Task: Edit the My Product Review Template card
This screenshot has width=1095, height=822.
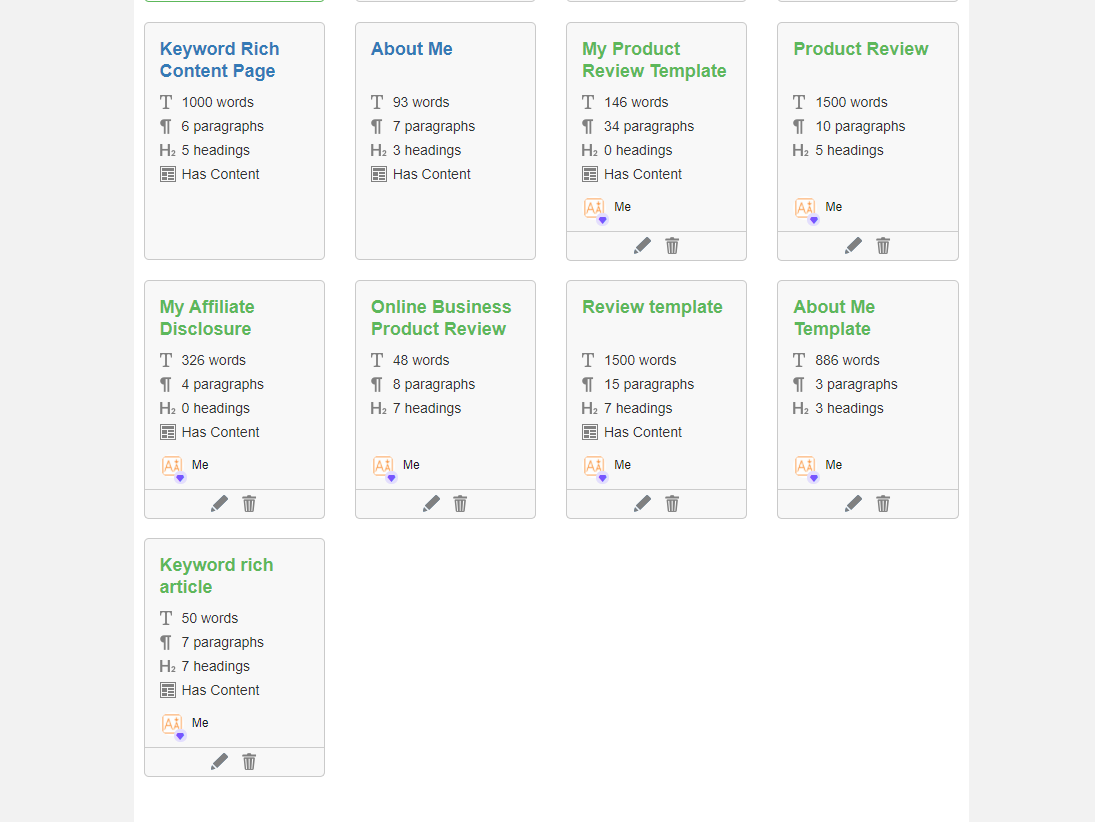Action: 642,246
